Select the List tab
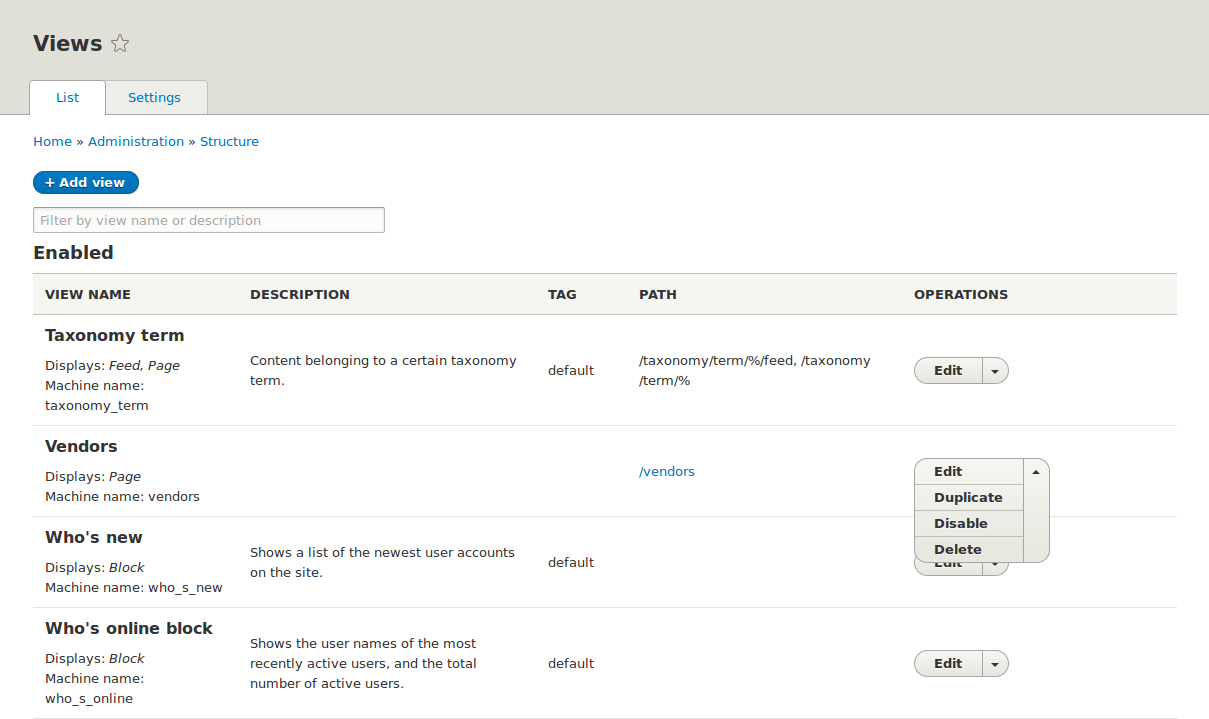The image size is (1209, 719). (x=67, y=97)
